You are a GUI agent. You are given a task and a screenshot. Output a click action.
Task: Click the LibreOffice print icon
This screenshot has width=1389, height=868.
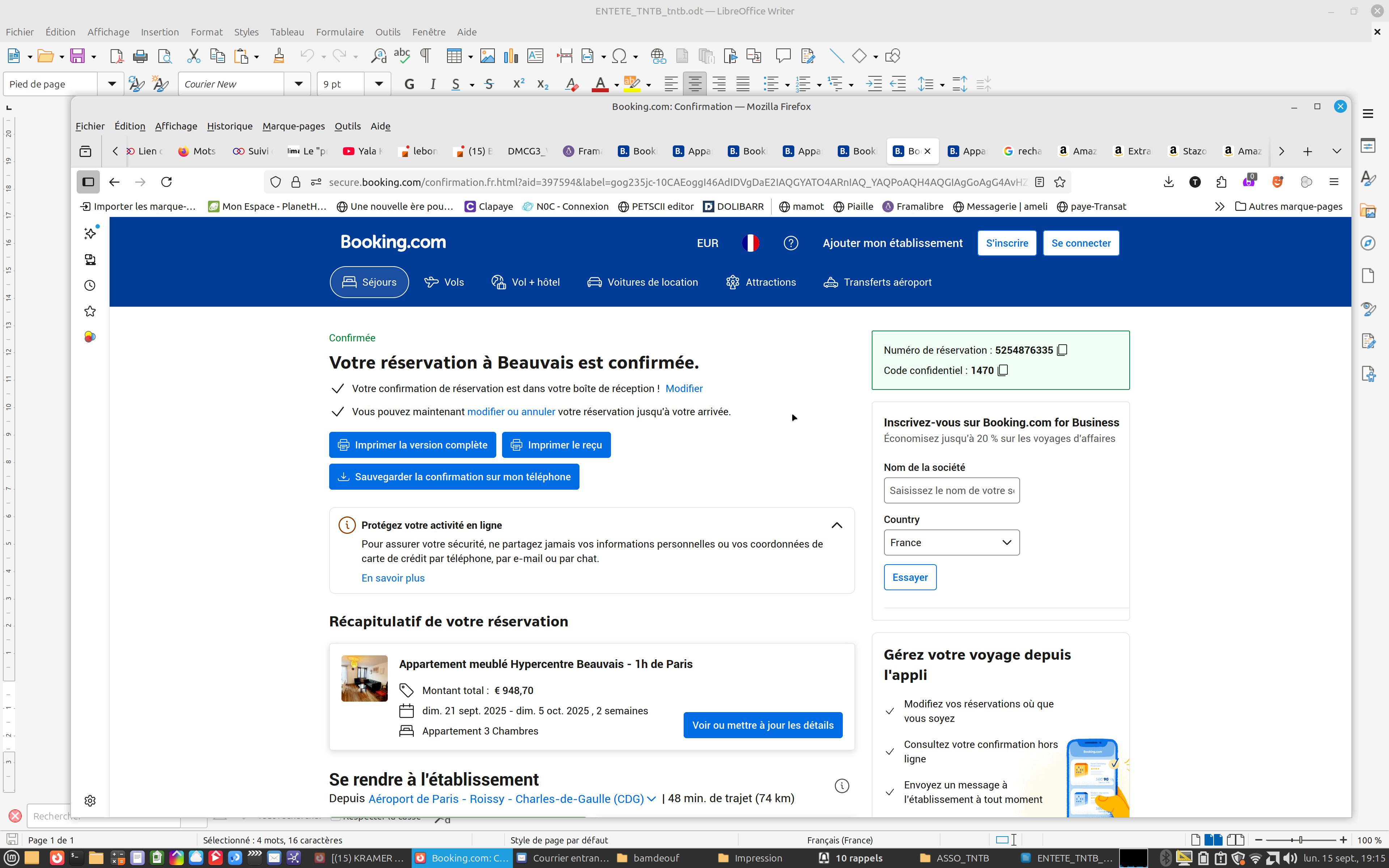coord(140,56)
